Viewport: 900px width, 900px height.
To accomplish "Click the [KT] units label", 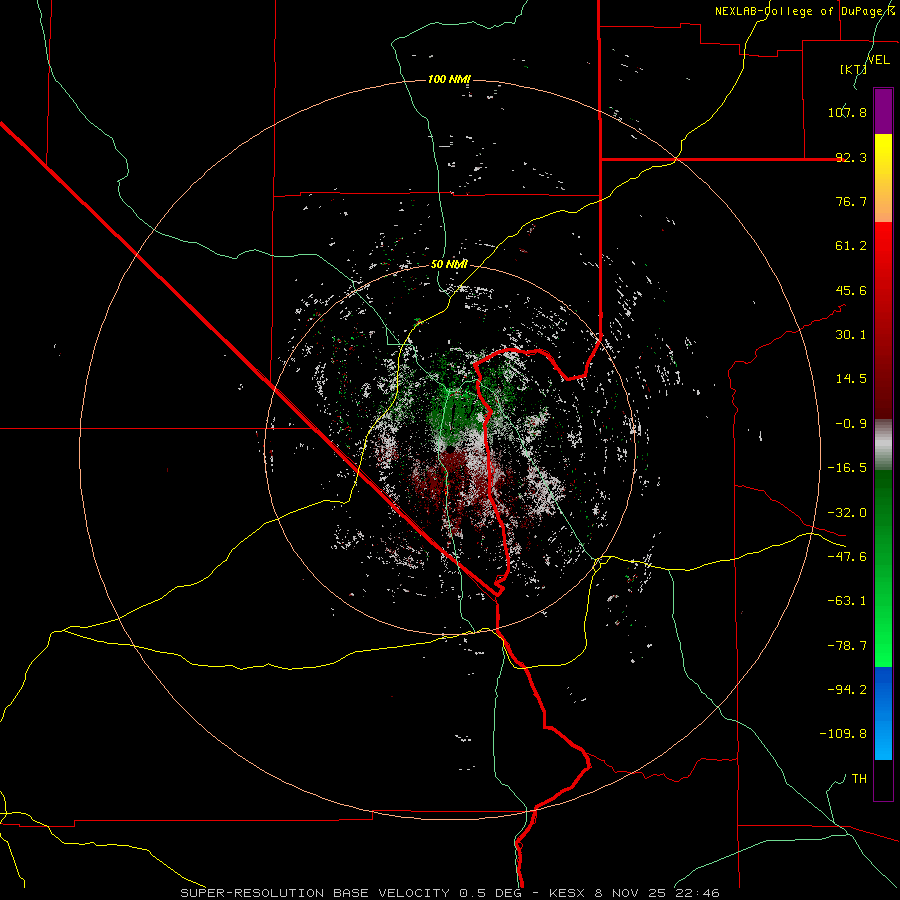I will tap(854, 69).
